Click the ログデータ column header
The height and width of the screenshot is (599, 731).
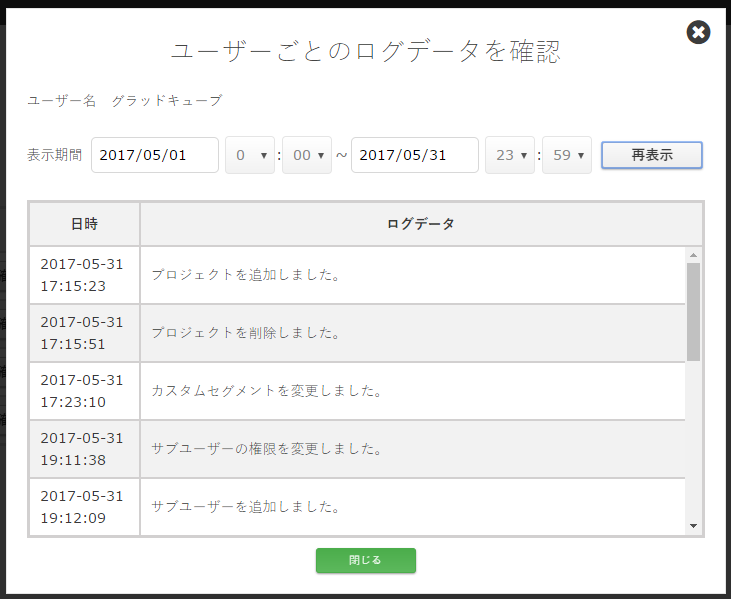[421, 224]
